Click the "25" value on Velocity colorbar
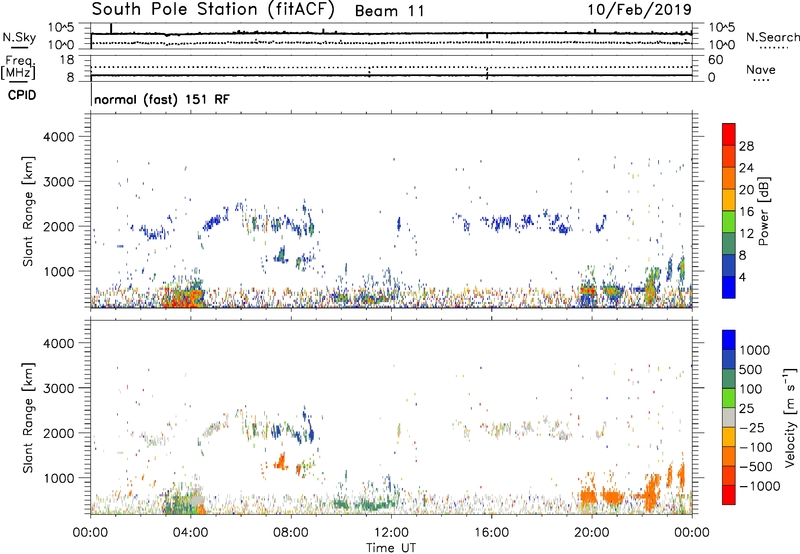800x554 pixels. coord(746,409)
